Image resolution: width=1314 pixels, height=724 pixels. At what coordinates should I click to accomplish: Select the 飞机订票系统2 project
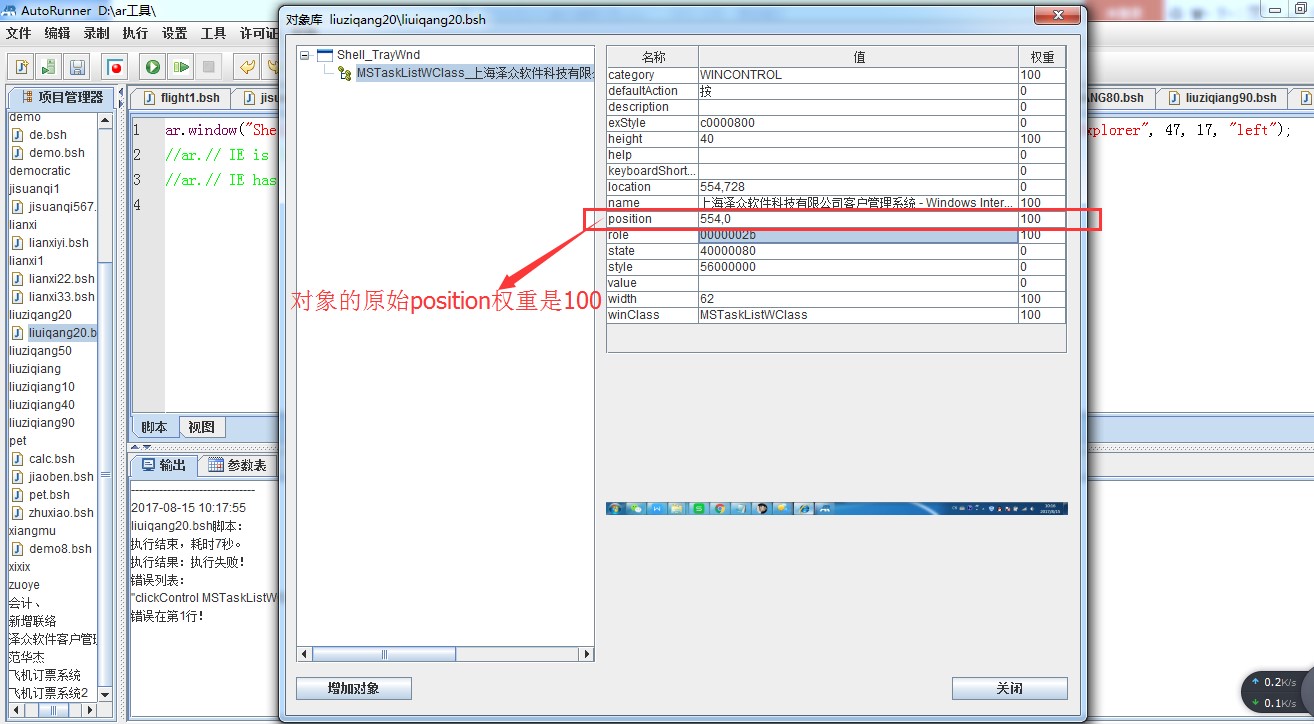pyautogui.click(x=48, y=693)
